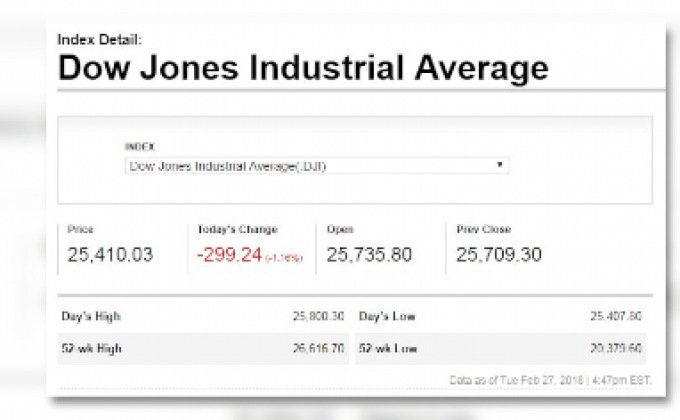
Task: Click the Day's High value 25,800.30
Action: pyautogui.click(x=318, y=316)
